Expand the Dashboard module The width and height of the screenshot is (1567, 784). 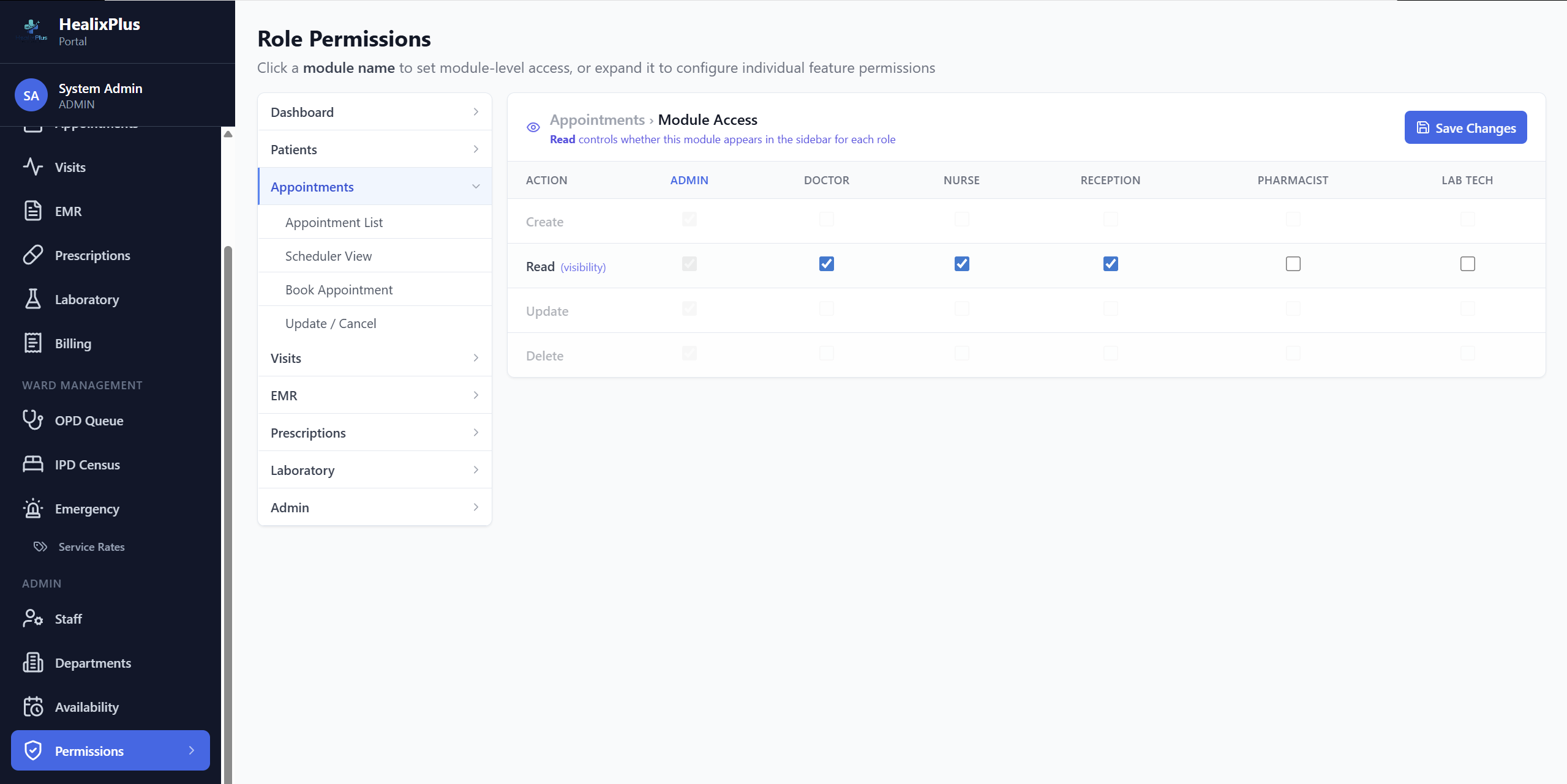pyautogui.click(x=475, y=111)
